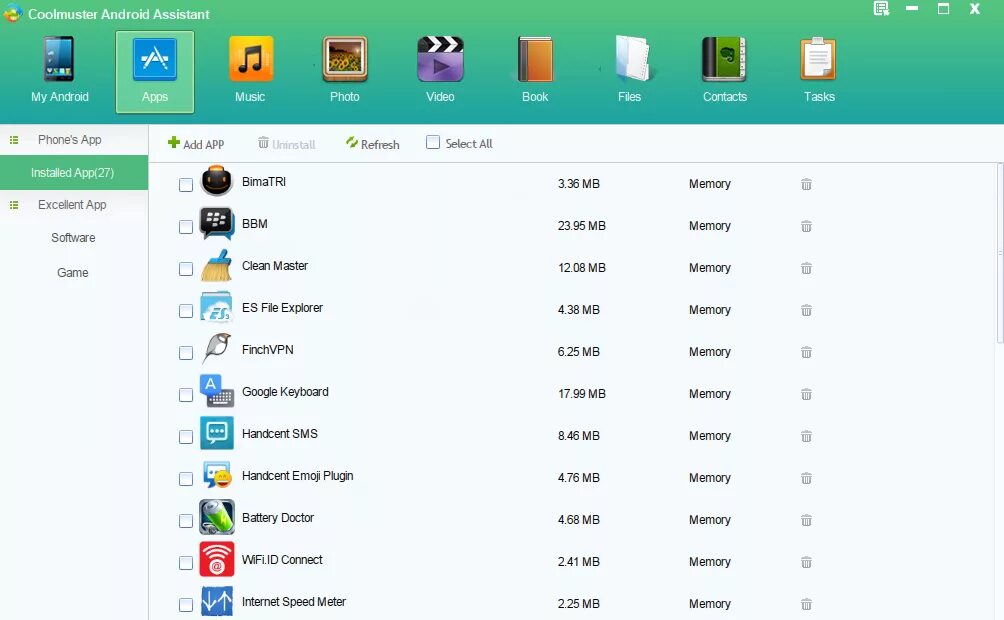
Task: Click trash icon for Google Keyboard row
Action: click(x=806, y=394)
